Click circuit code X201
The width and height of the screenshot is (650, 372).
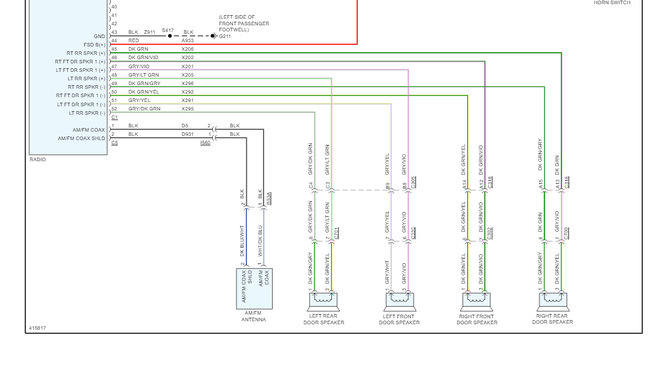tap(188, 66)
